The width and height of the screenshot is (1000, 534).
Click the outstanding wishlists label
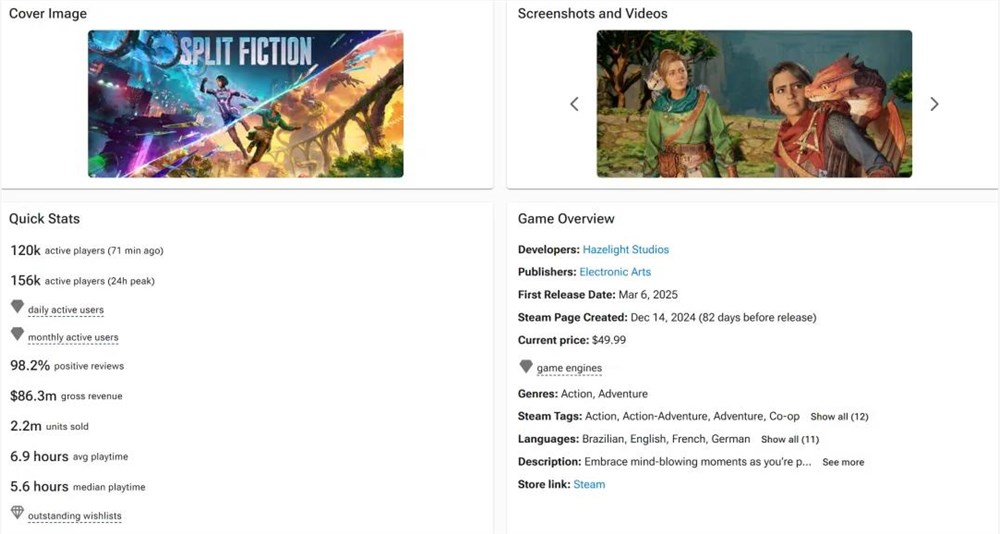[75, 516]
